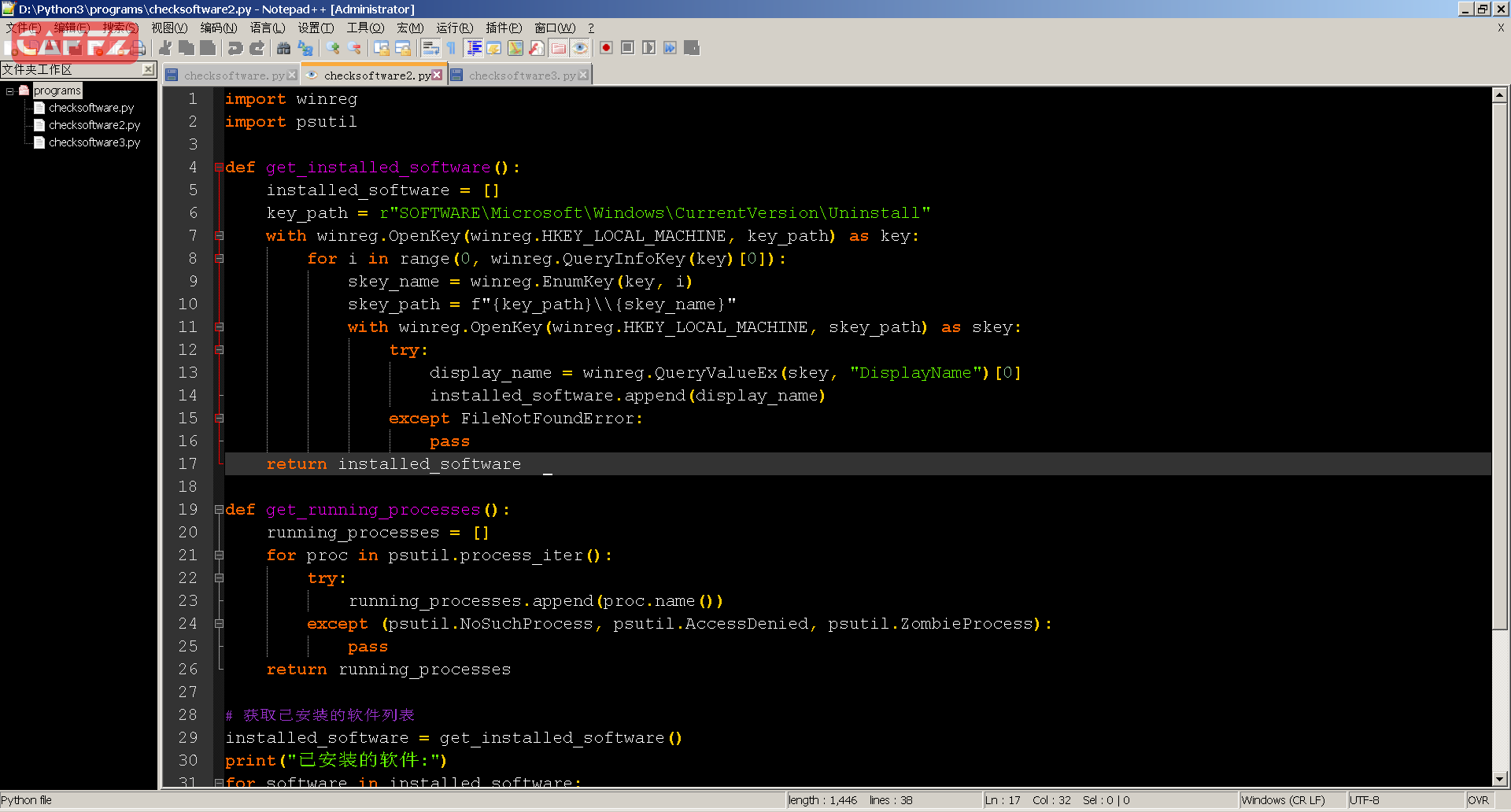Click the Replace toolbar icon
This screenshot has height=812, width=1511.
(x=305, y=48)
